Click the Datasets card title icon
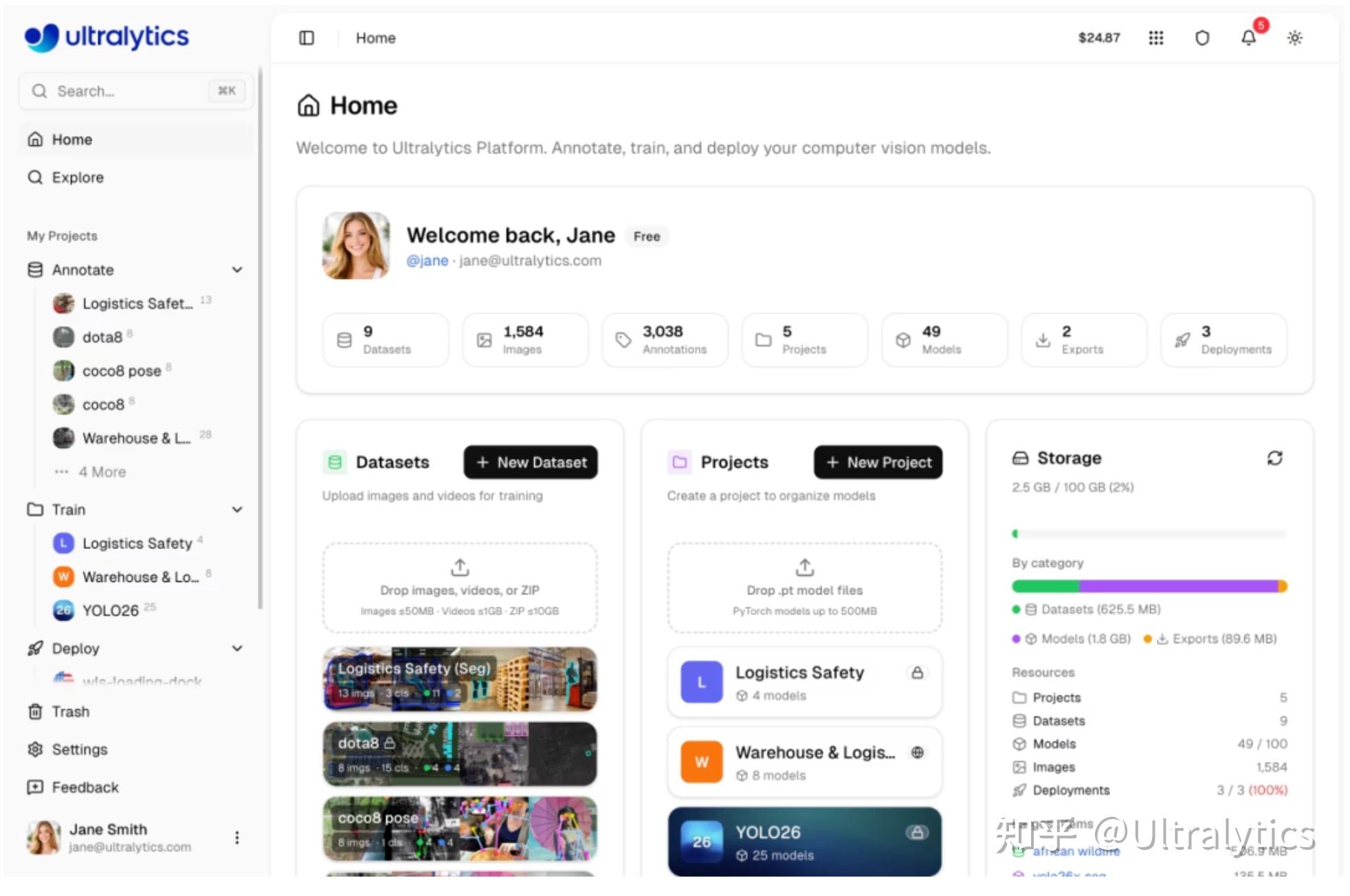This screenshot has height=896, width=1350. pyautogui.click(x=335, y=462)
